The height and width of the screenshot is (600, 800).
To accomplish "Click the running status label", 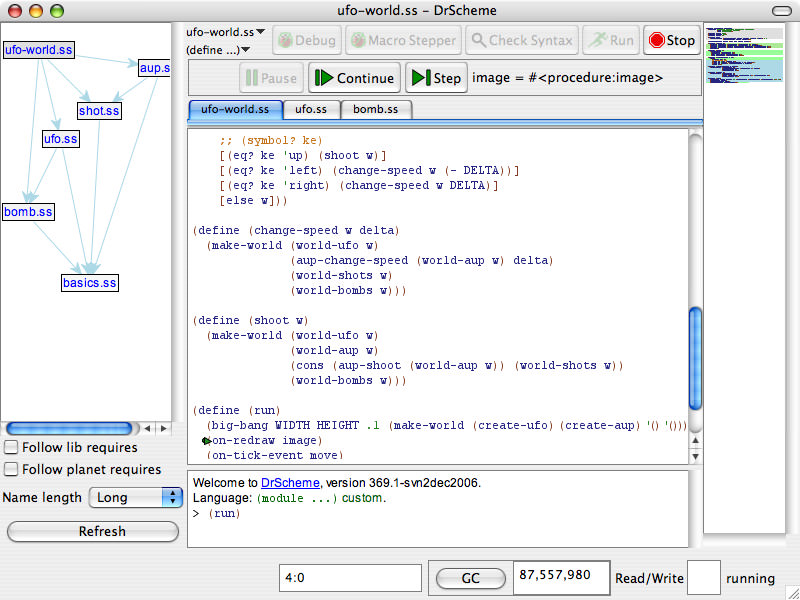I will tap(750, 579).
